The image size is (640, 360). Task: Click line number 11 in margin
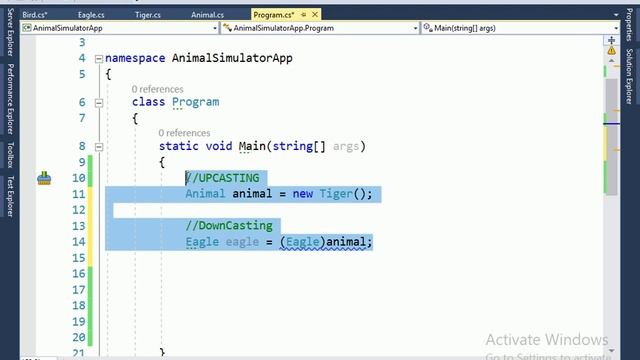79,194
